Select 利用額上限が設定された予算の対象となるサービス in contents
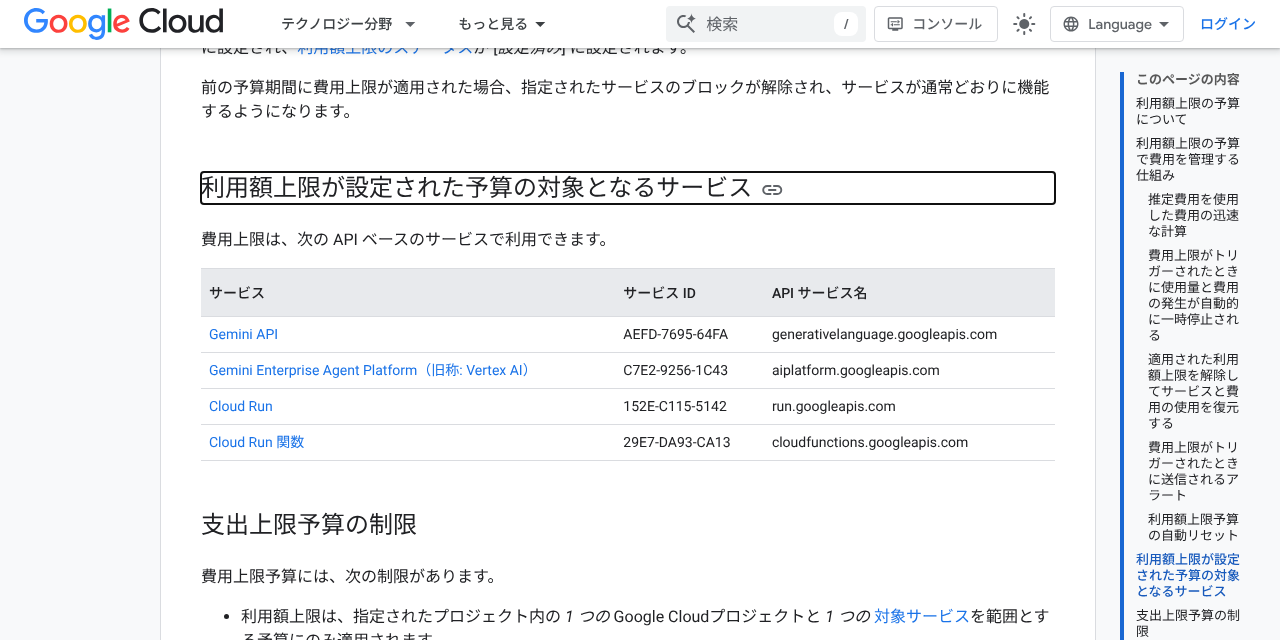 click(1188, 575)
